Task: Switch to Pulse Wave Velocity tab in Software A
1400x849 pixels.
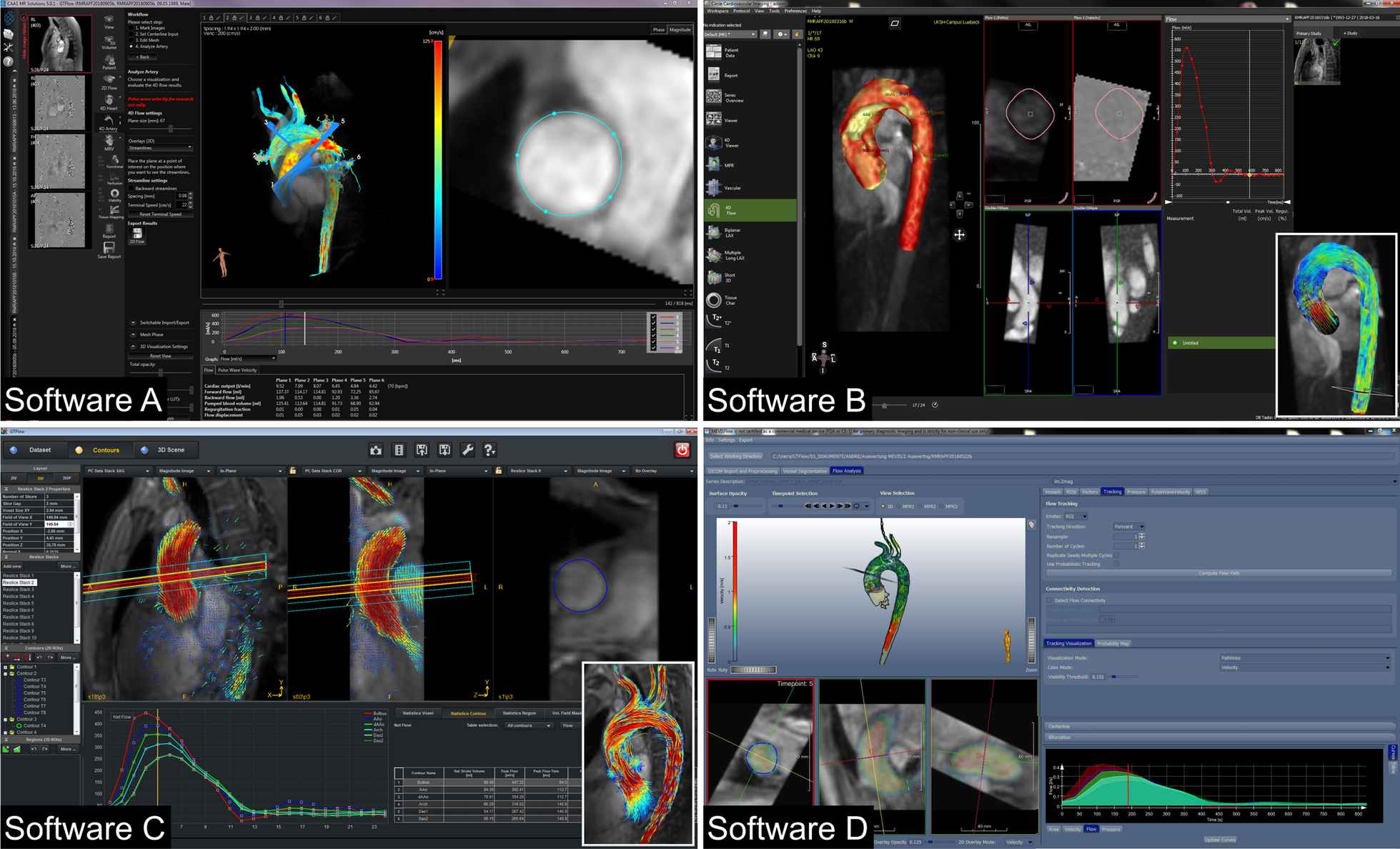Action: point(237,370)
